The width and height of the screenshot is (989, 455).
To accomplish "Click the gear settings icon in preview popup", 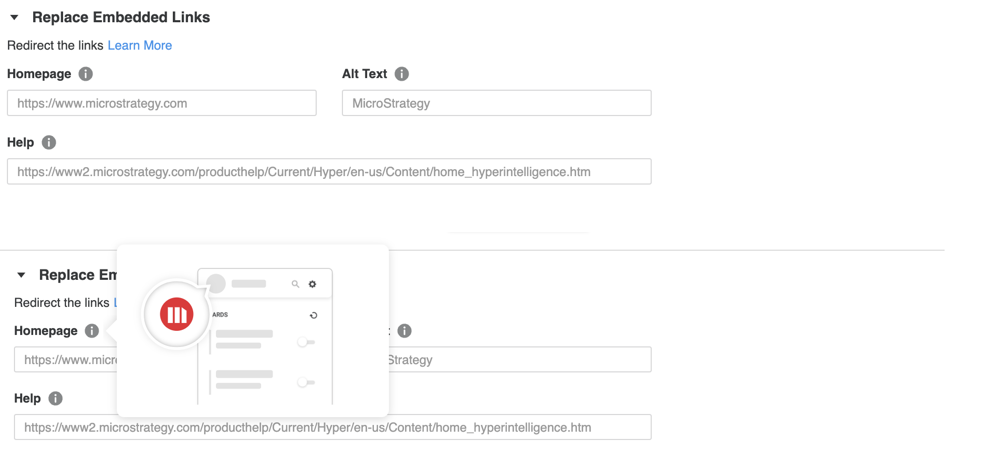I will (x=313, y=284).
